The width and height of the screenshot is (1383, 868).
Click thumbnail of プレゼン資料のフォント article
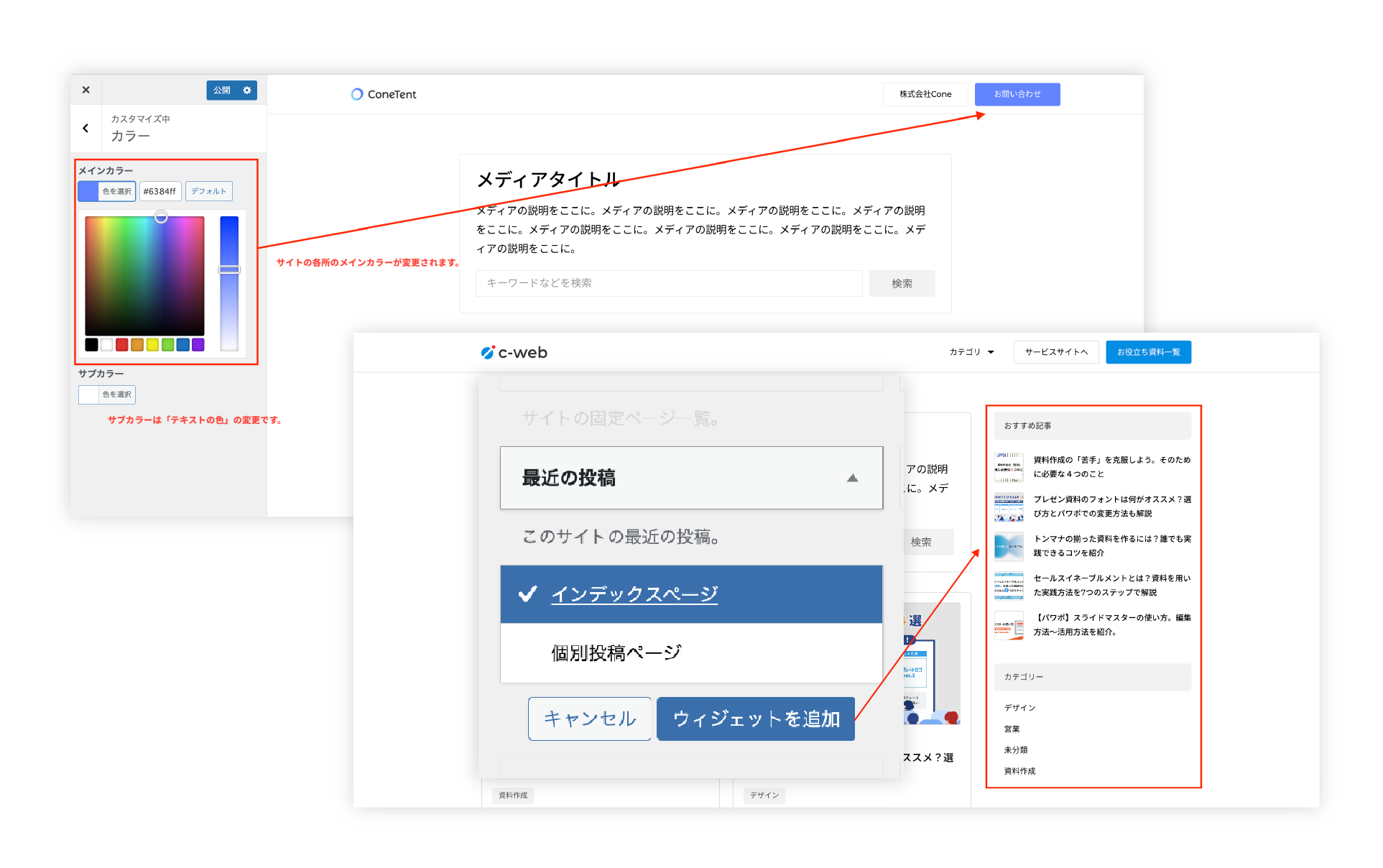[1009, 507]
